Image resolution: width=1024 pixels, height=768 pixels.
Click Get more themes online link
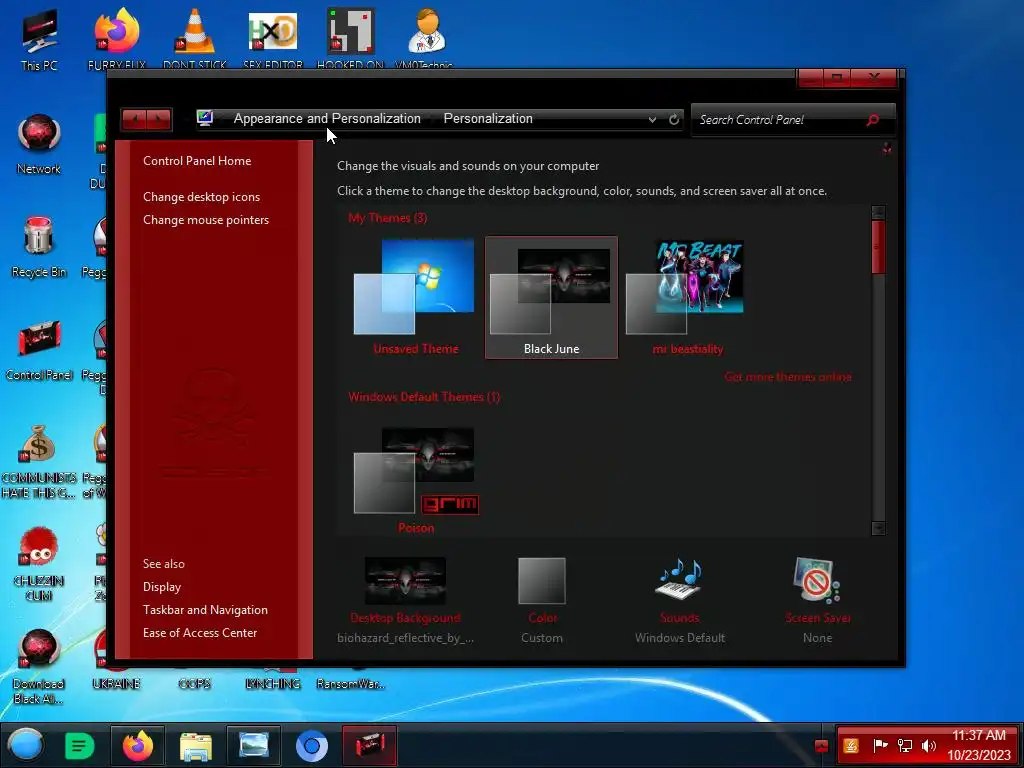point(788,377)
